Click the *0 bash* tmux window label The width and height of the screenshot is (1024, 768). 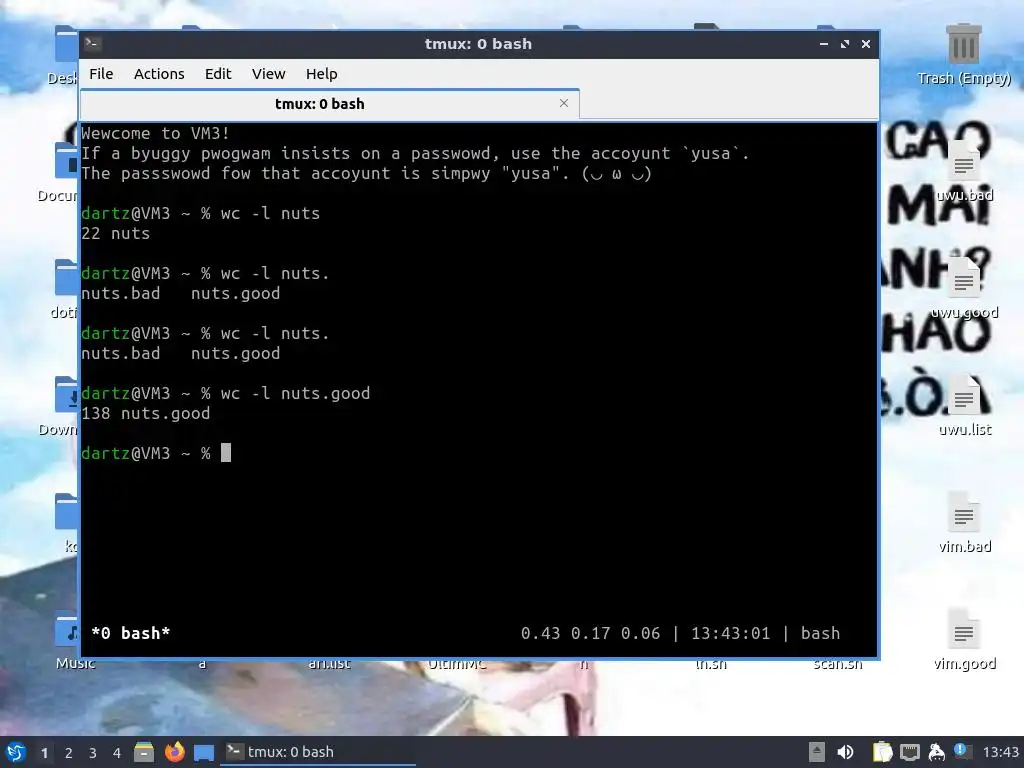[x=131, y=633]
